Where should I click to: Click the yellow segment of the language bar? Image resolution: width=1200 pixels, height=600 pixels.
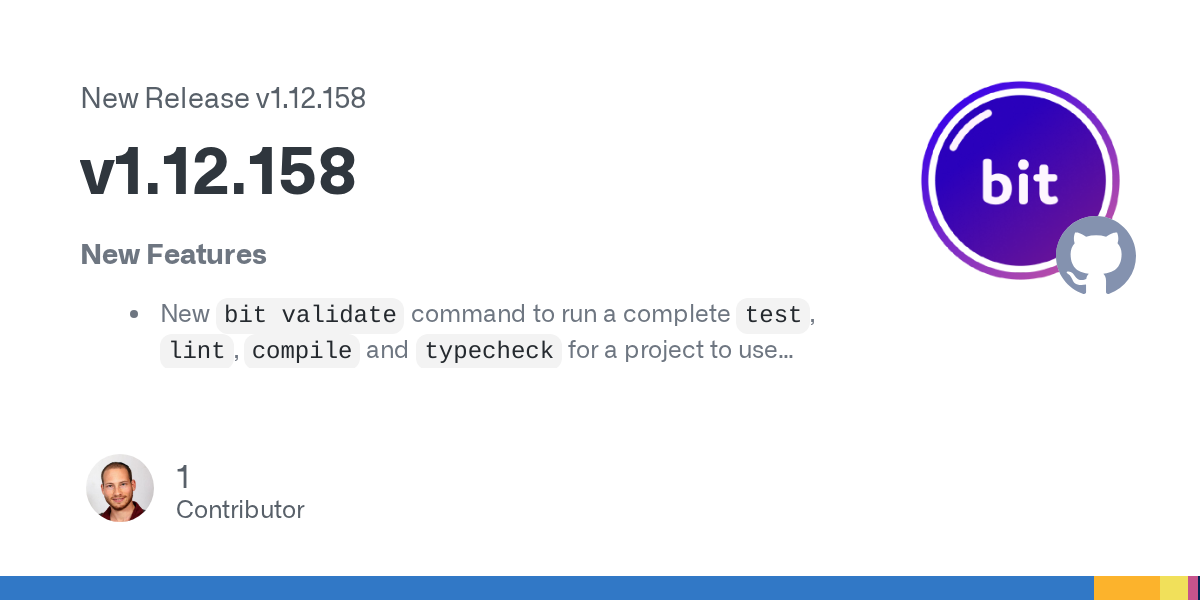pyautogui.click(x=1173, y=588)
